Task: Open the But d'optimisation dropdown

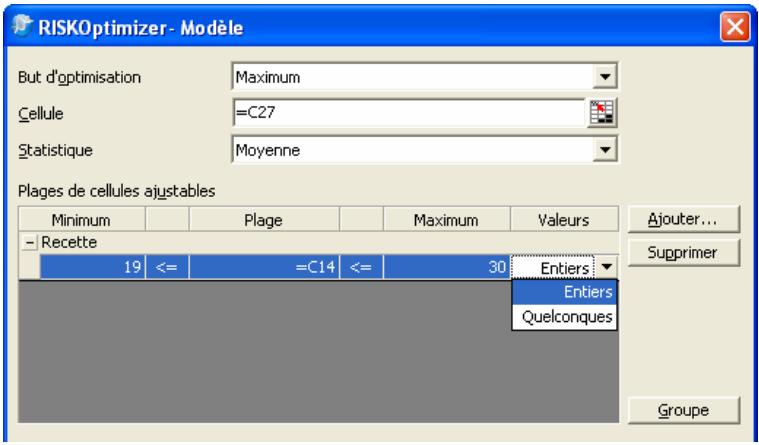Action: (x=605, y=77)
